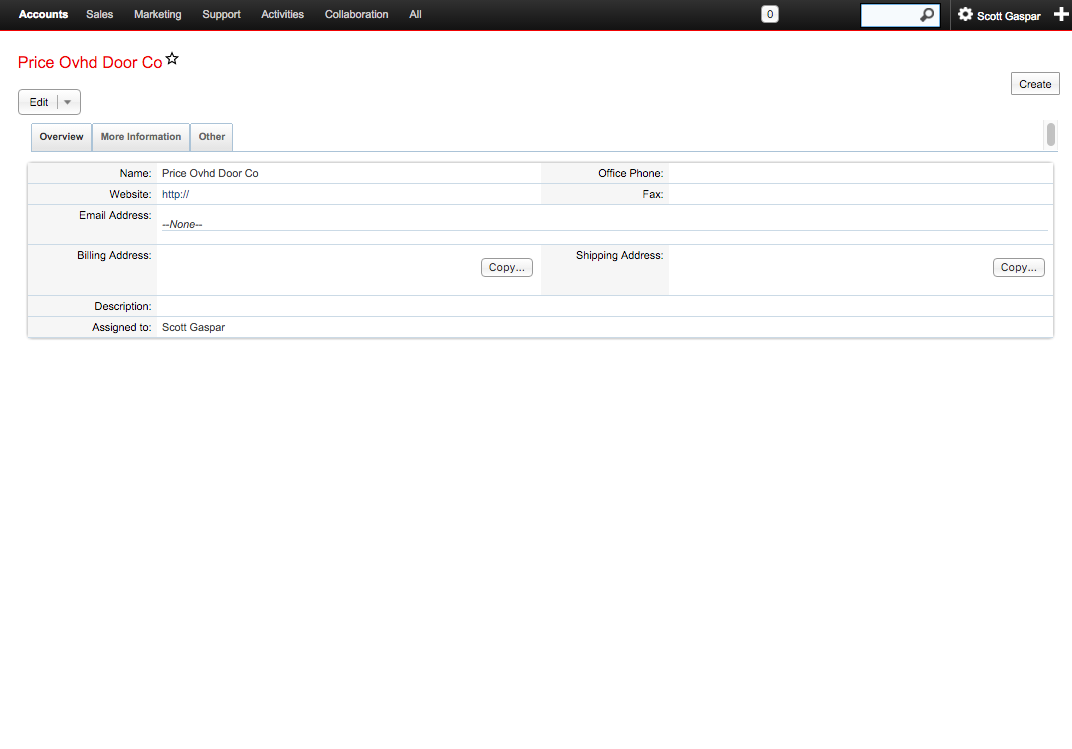Click the --None-- email address entry
This screenshot has width=1072, height=749.
[182, 224]
